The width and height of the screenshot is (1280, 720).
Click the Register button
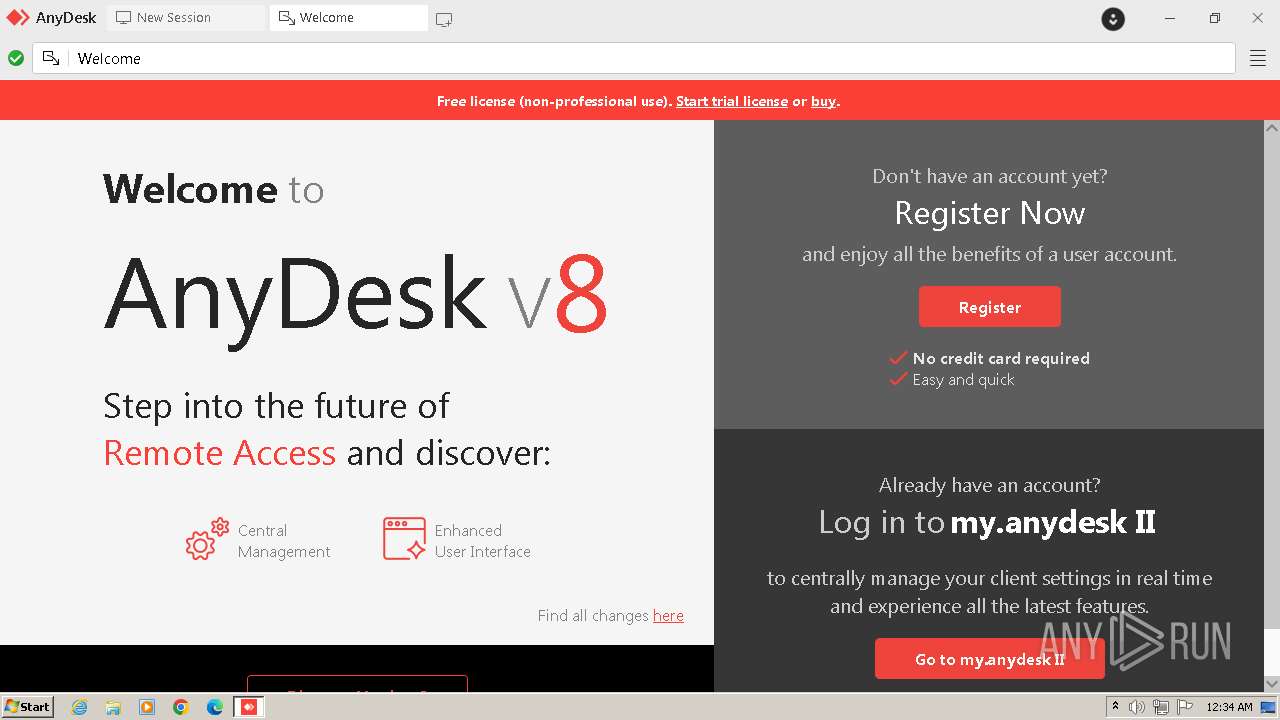tap(990, 307)
